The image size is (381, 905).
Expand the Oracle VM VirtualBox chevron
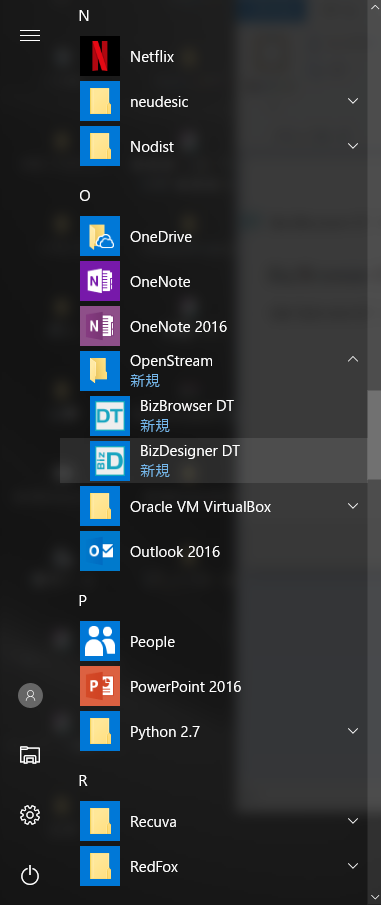click(353, 506)
